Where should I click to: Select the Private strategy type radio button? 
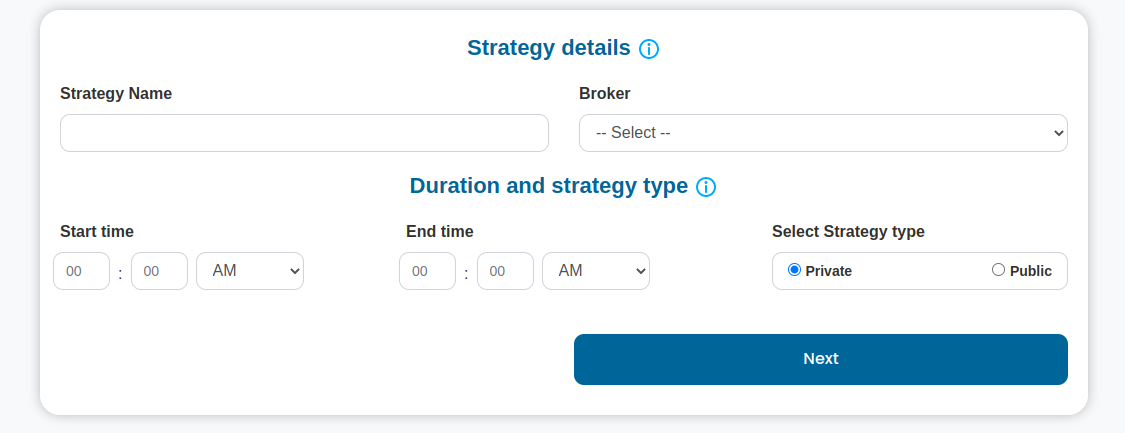click(x=794, y=270)
